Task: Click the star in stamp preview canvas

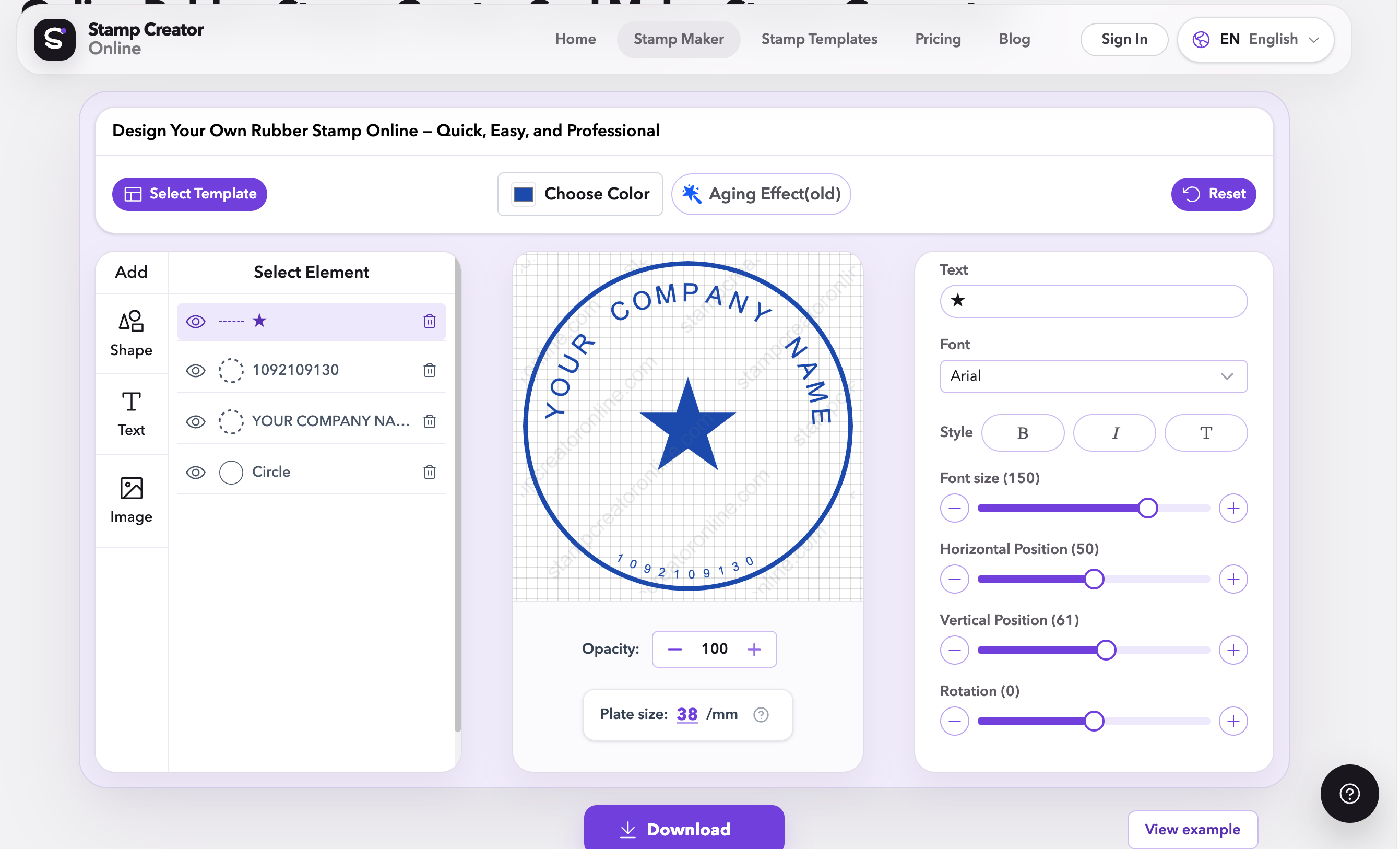Action: 687,425
